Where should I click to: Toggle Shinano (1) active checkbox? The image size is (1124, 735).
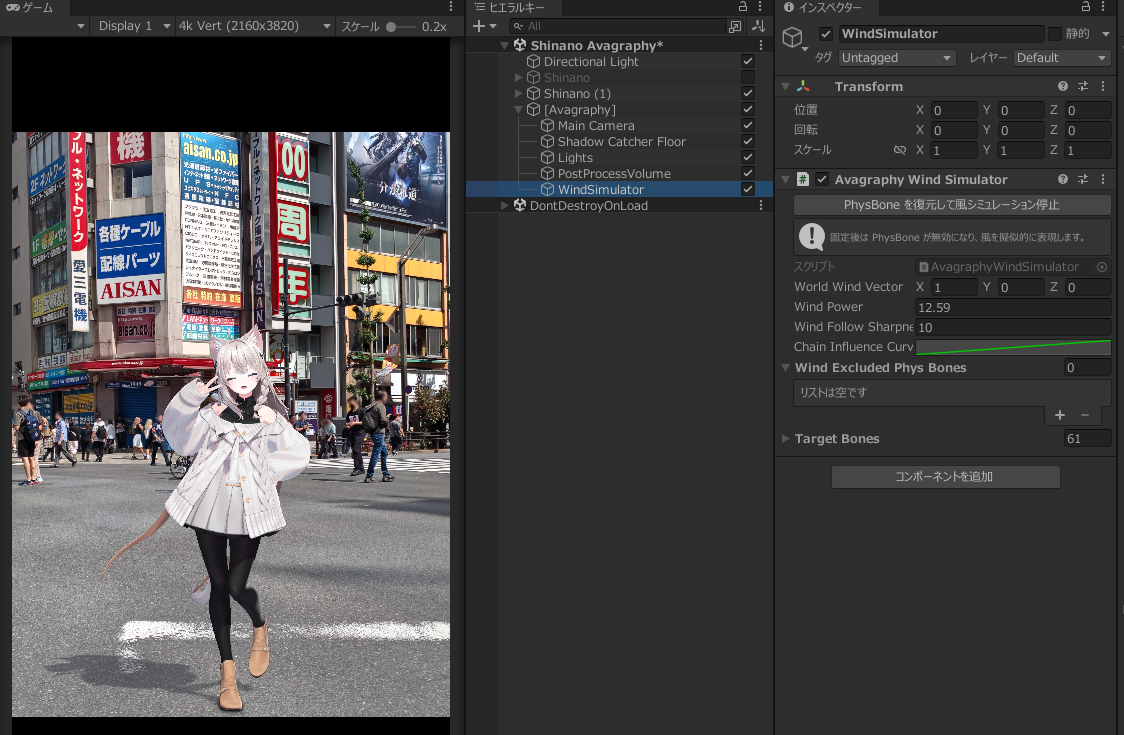pyautogui.click(x=748, y=93)
